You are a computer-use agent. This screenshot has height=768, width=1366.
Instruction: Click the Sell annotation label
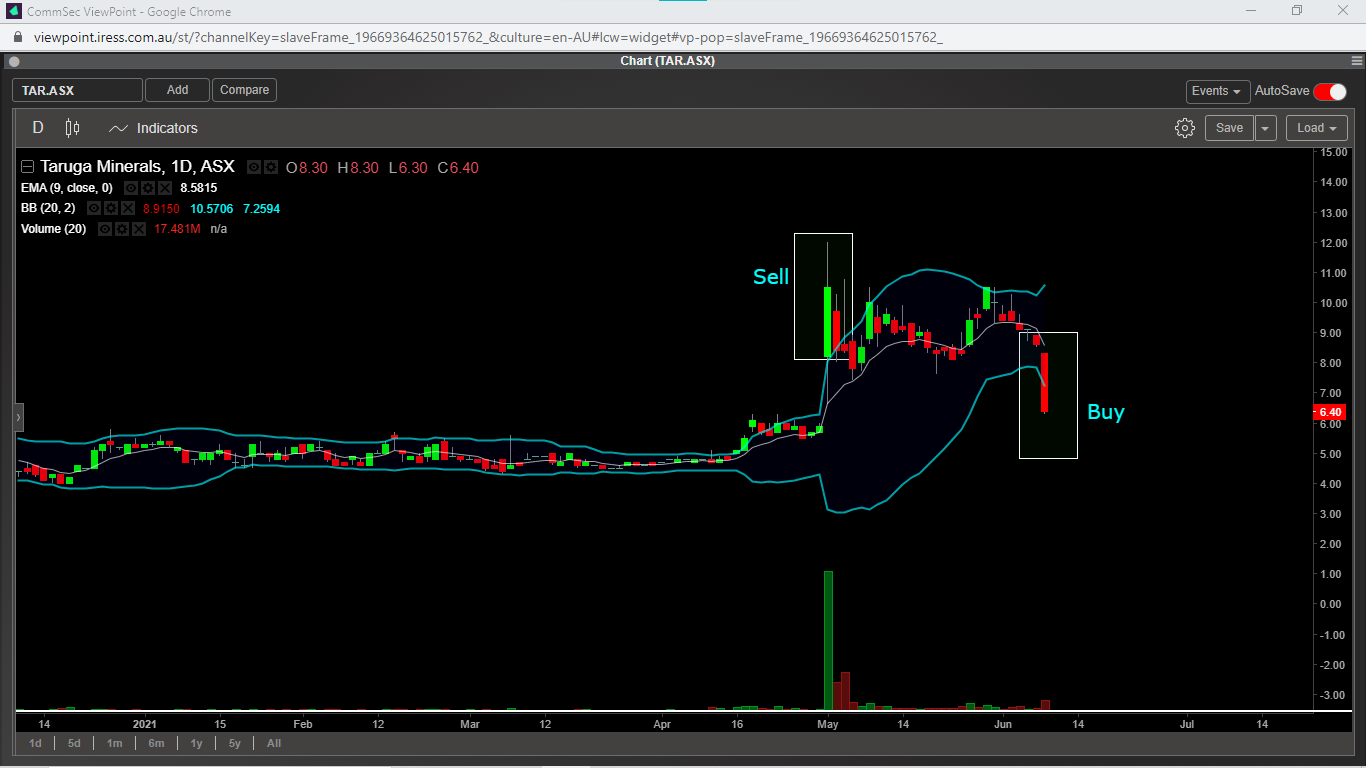(x=771, y=276)
